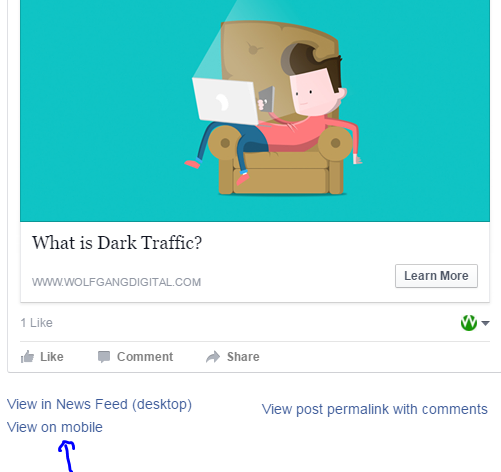Click the Share text label
Screen dimensions: 501x472
(243, 357)
